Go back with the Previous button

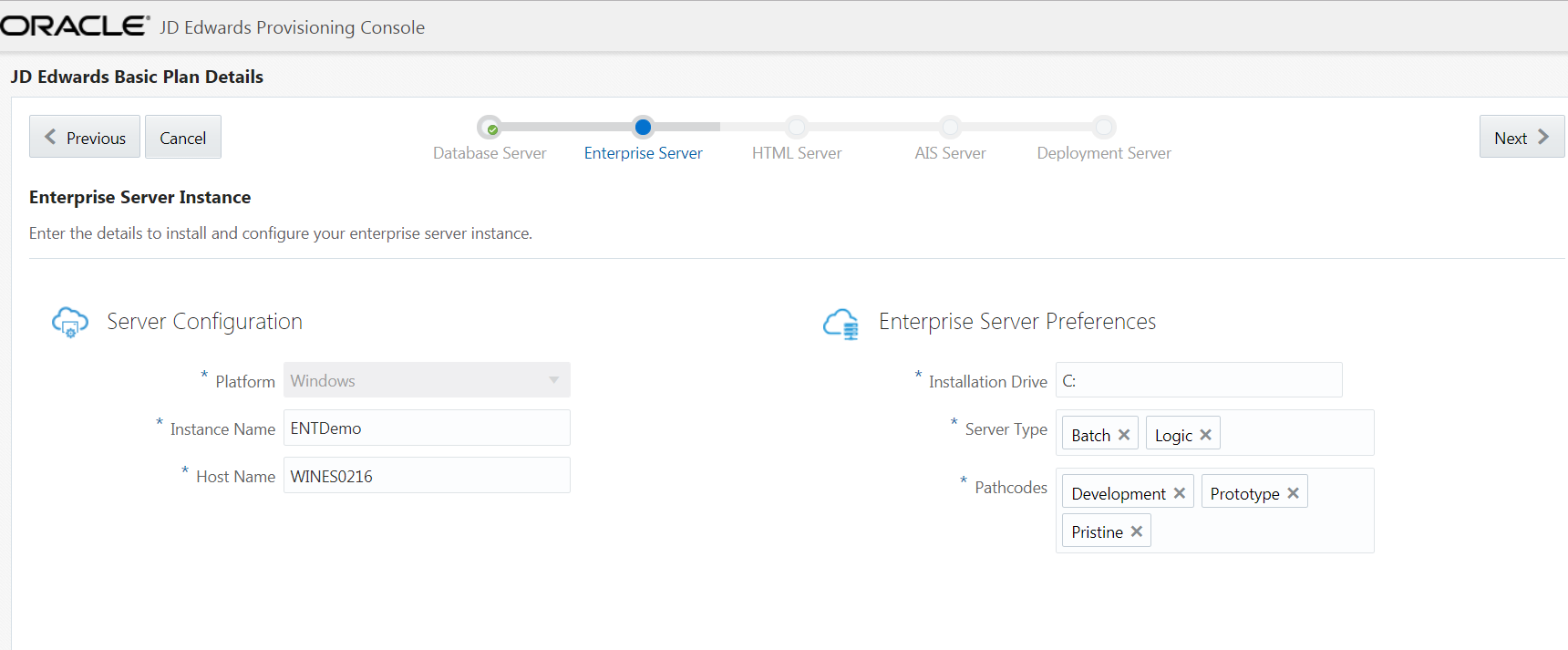85,137
